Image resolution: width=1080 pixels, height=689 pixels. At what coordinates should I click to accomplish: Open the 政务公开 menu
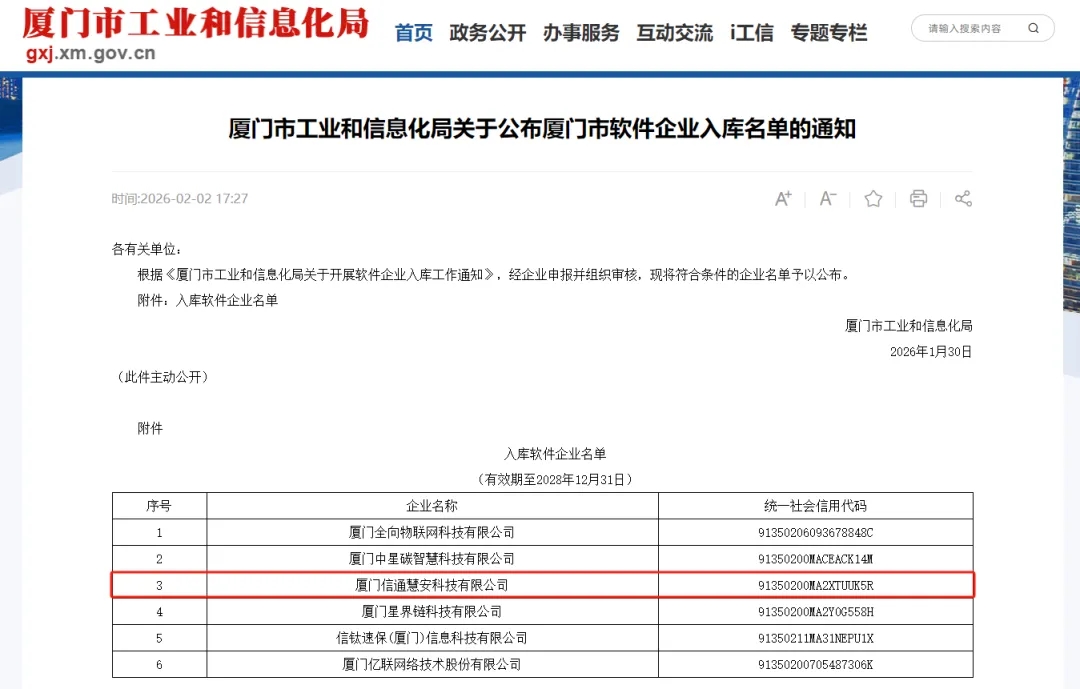click(487, 33)
